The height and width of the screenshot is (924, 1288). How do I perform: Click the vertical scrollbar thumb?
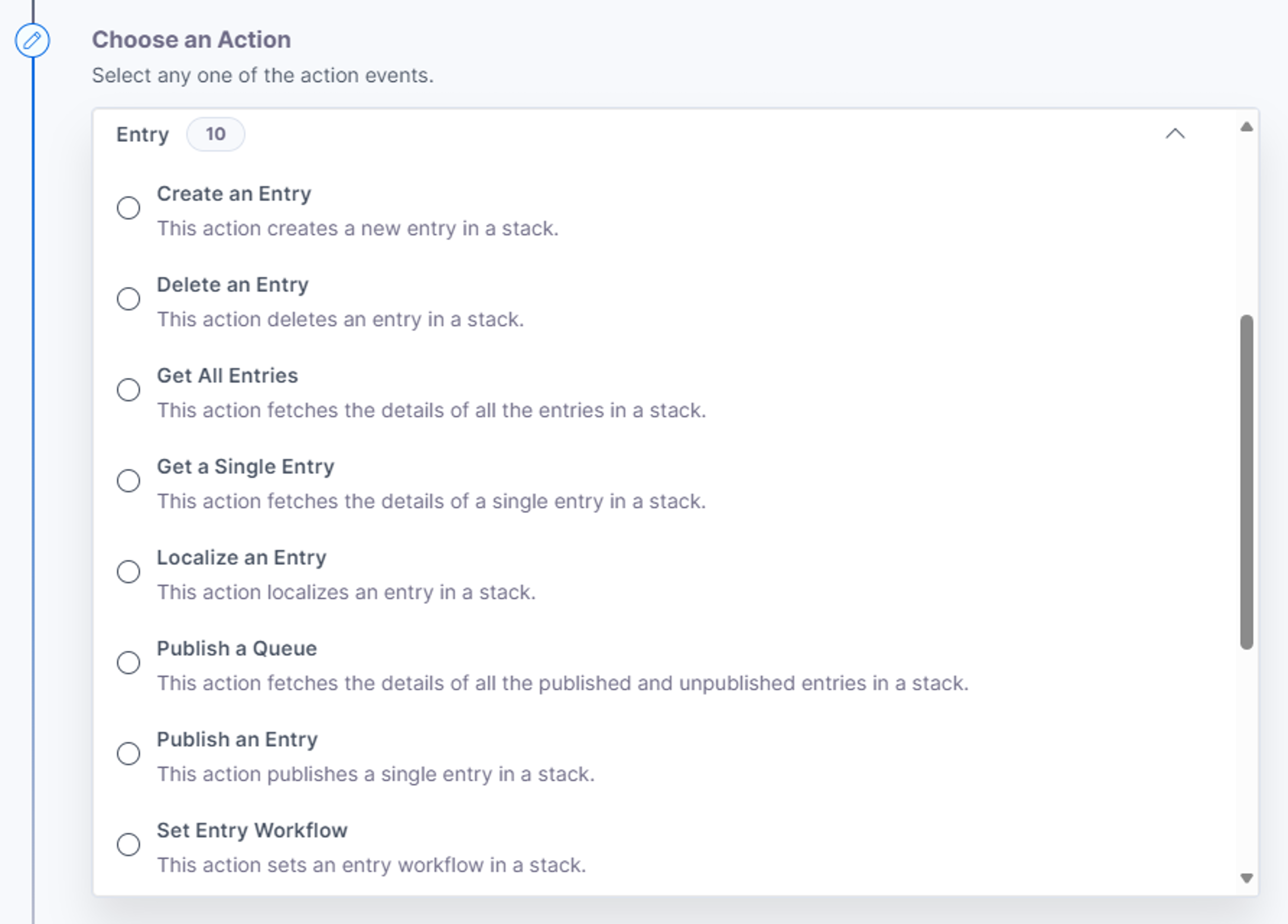1246,482
